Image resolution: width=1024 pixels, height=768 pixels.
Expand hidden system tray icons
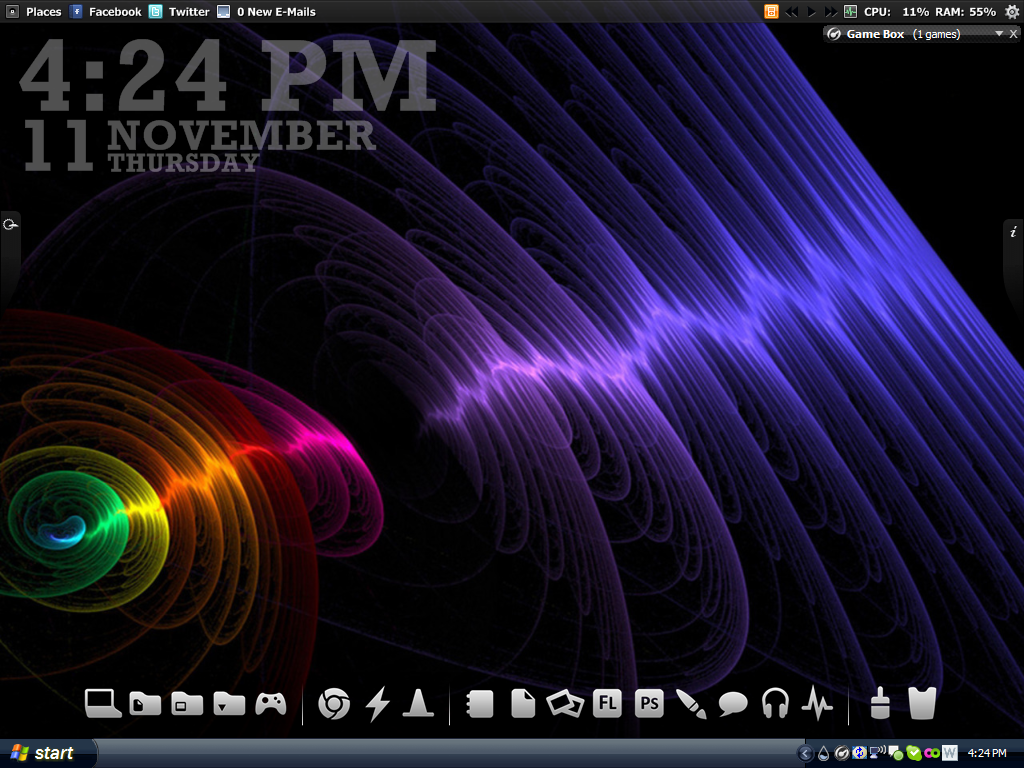point(805,753)
